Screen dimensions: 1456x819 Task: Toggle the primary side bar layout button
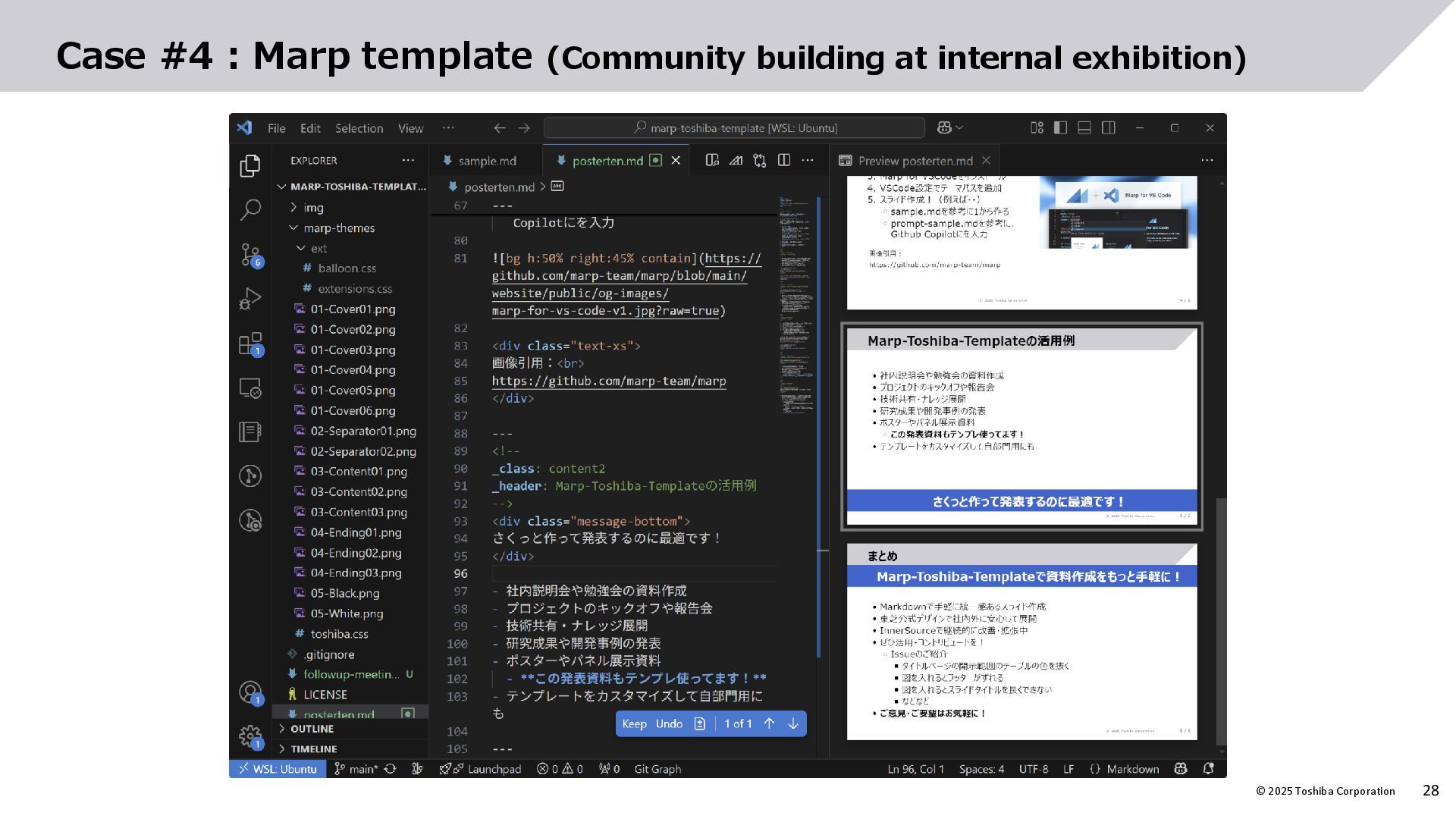pos(1060,128)
